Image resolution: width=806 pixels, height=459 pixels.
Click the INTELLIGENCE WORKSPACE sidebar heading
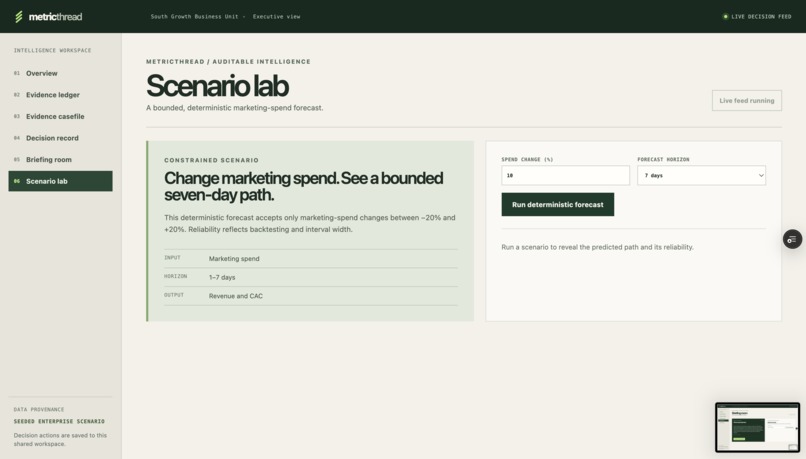click(x=52, y=50)
